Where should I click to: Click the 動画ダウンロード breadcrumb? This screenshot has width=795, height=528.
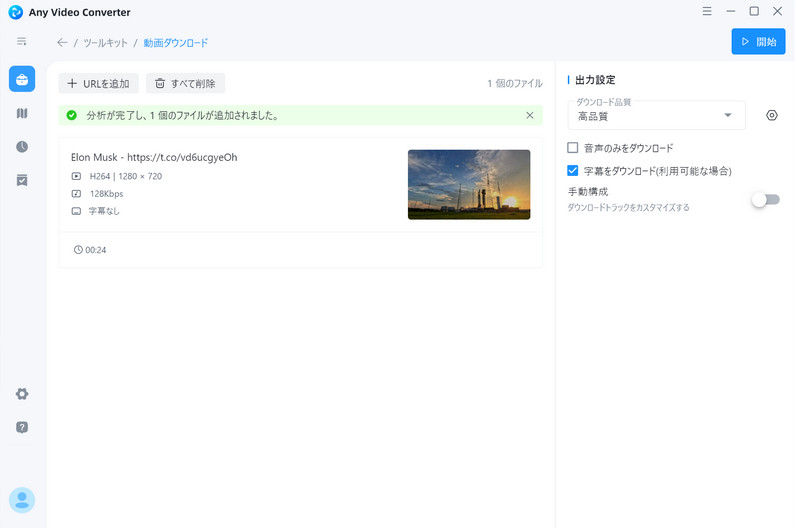pyautogui.click(x=175, y=43)
